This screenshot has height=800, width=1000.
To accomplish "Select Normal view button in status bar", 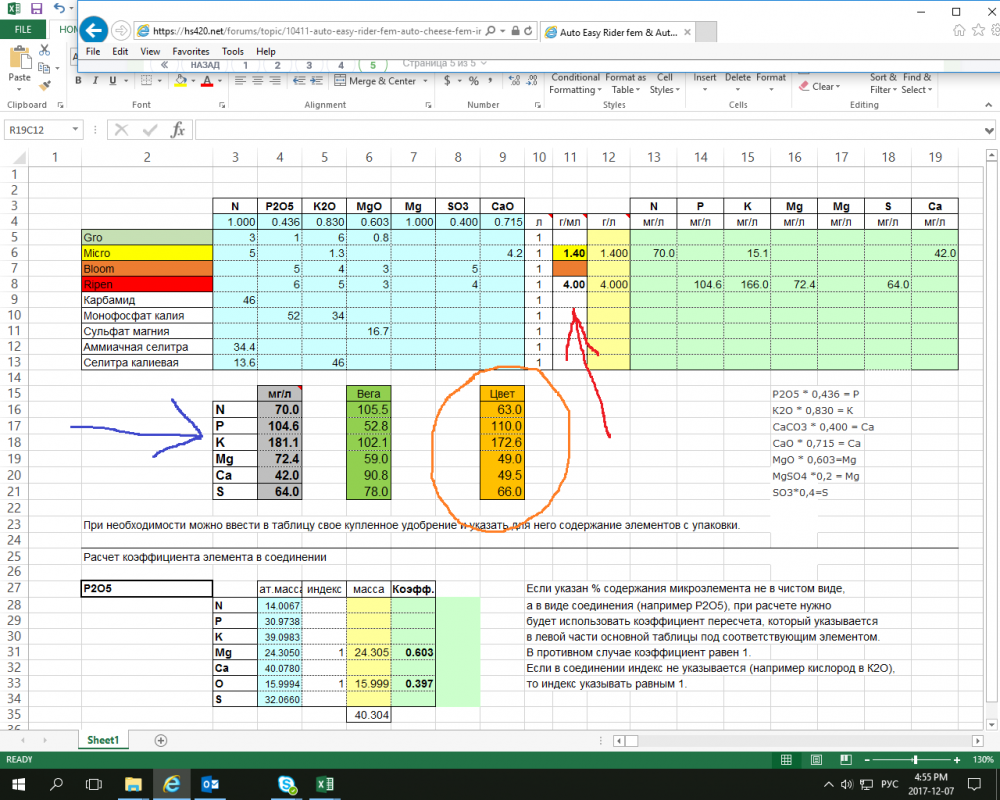I will [786, 759].
